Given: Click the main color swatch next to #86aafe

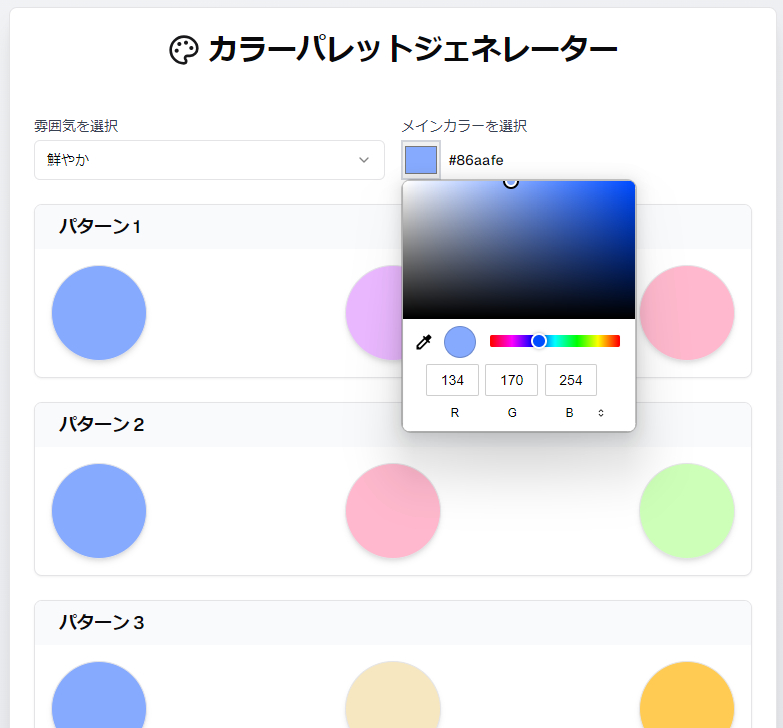Looking at the screenshot, I should click(x=421, y=160).
